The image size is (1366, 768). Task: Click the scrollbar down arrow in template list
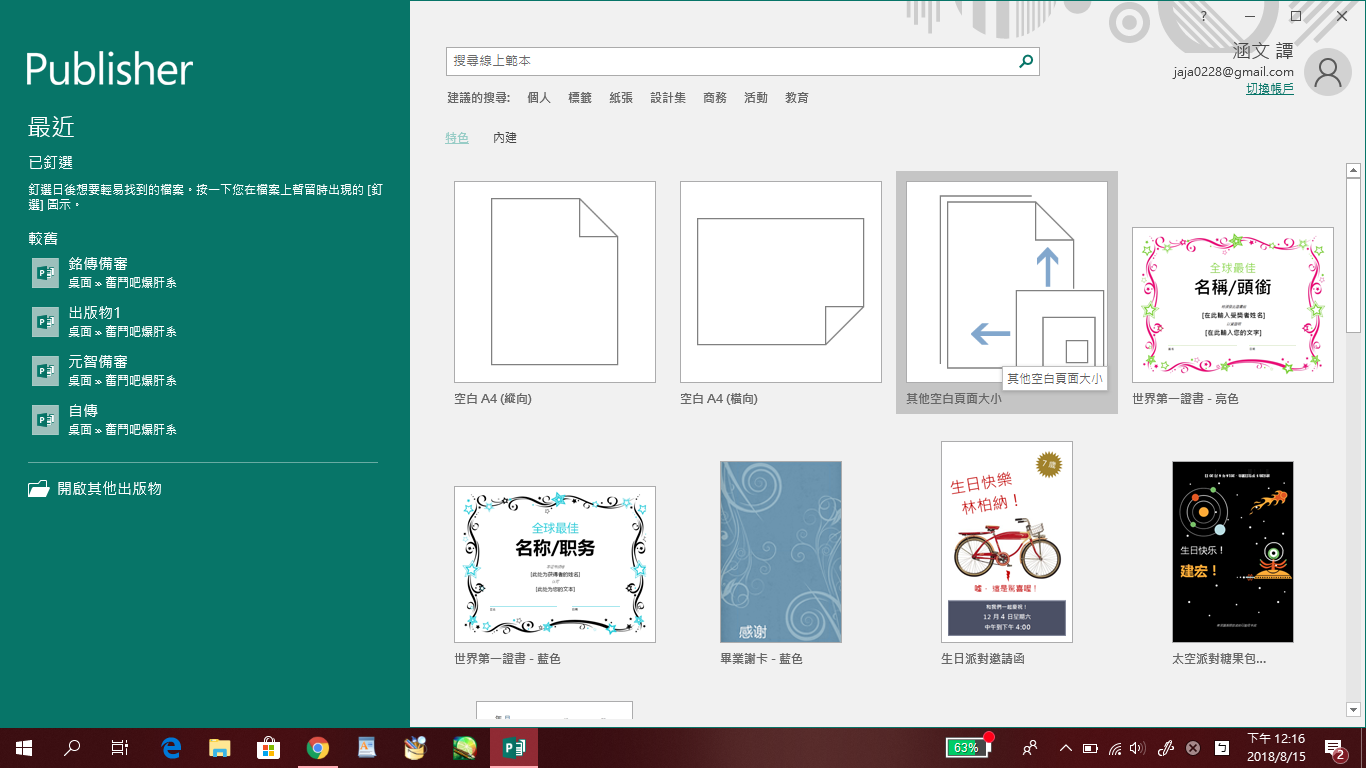tap(1354, 710)
